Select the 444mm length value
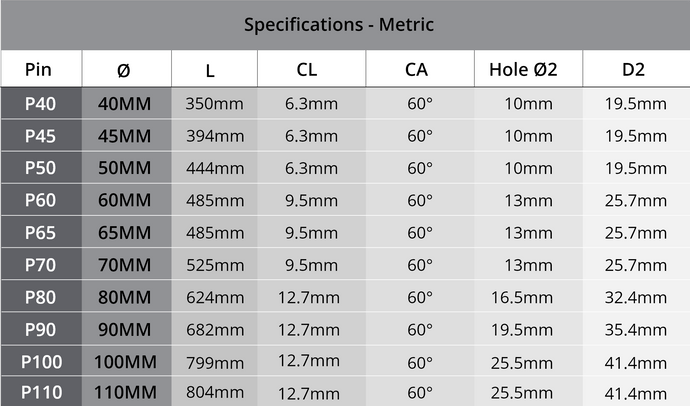The height and width of the screenshot is (406, 690). tap(214, 168)
